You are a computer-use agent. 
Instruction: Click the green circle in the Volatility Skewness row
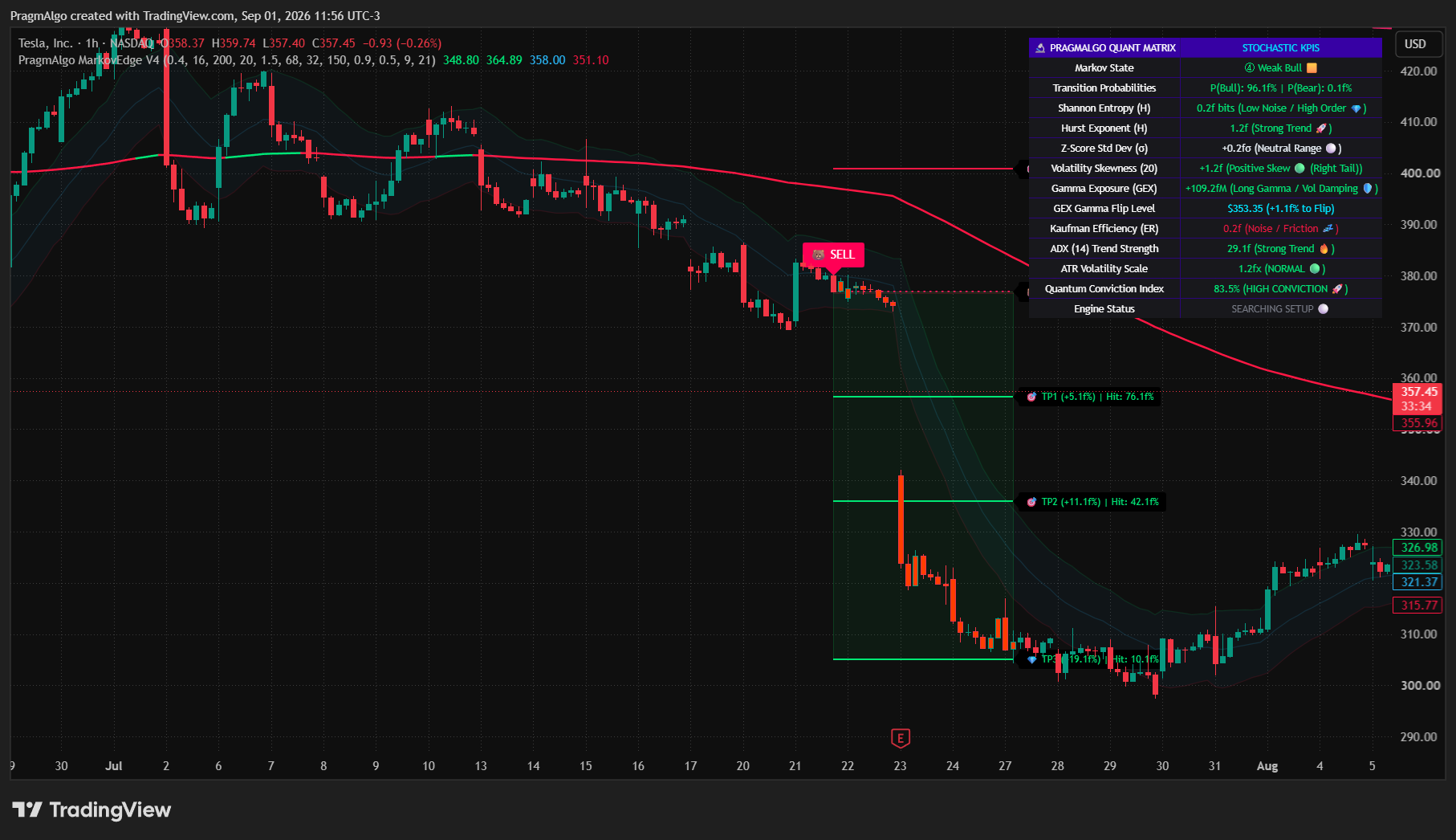[x=1299, y=169]
